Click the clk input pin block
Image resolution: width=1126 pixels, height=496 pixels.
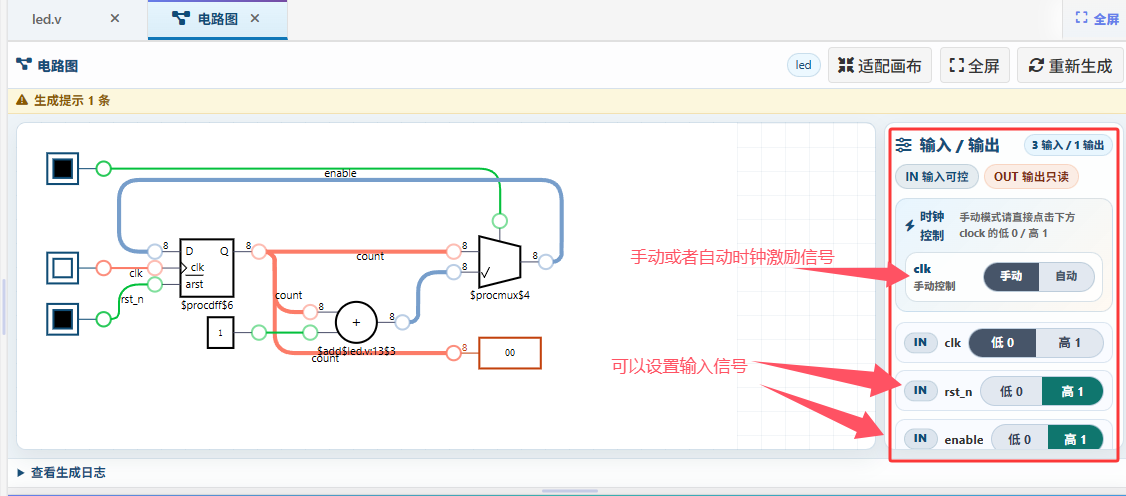tap(62, 268)
